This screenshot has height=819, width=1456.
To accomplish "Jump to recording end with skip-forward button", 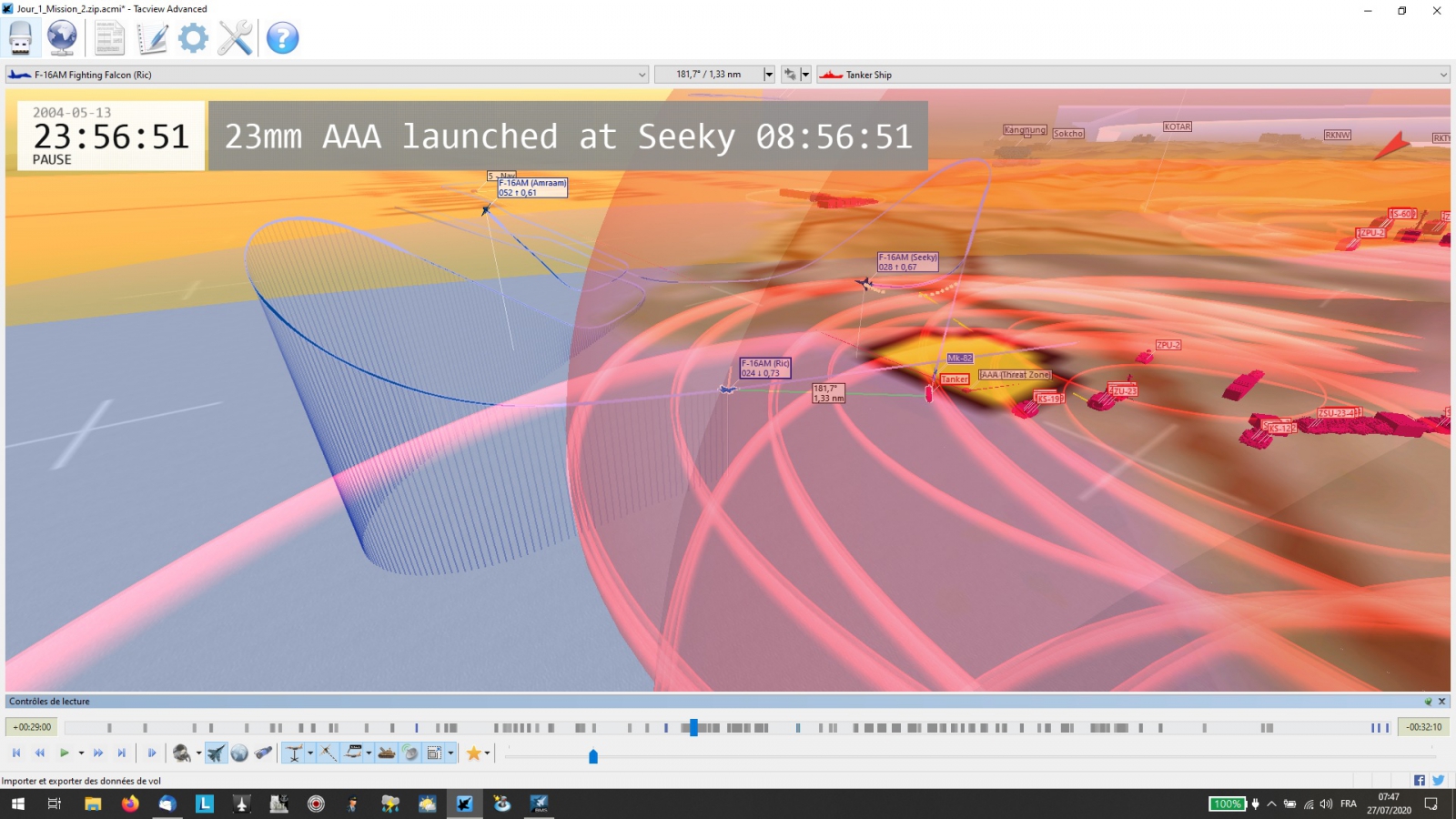I will (122, 753).
